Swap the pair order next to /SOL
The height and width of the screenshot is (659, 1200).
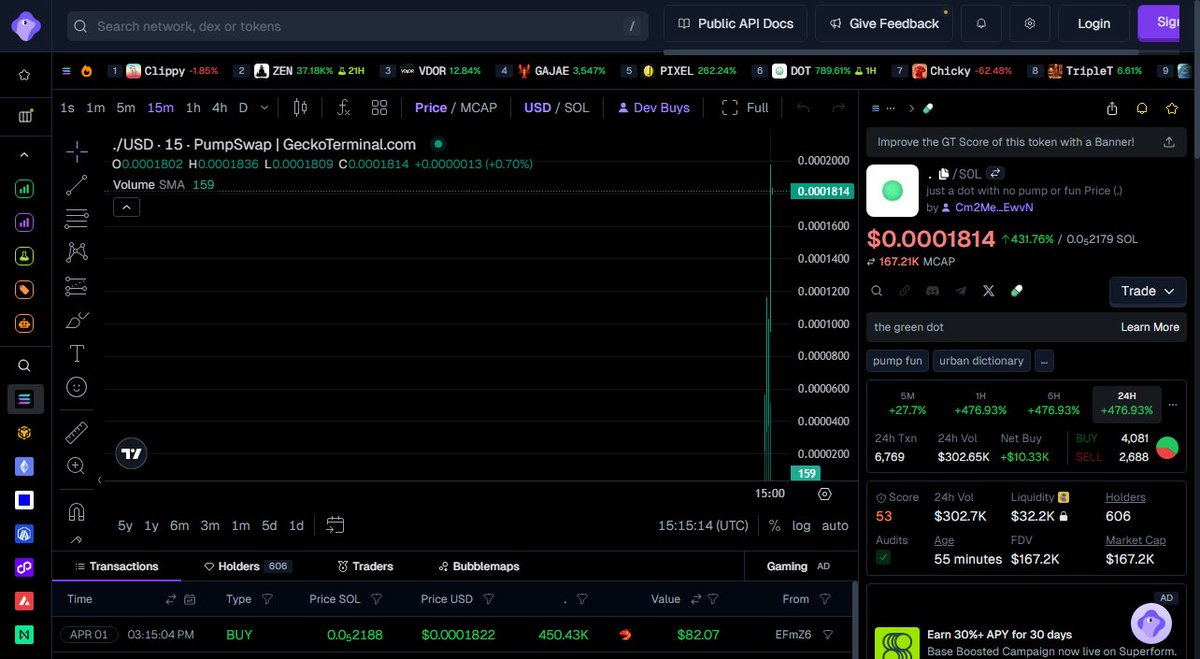pos(995,174)
